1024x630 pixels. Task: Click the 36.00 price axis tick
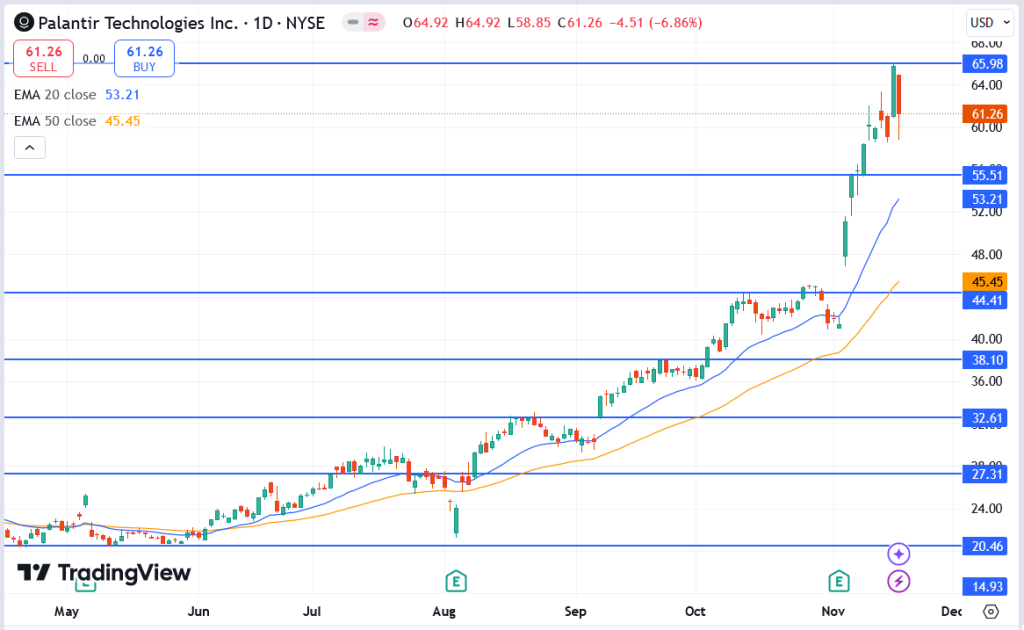click(987, 381)
